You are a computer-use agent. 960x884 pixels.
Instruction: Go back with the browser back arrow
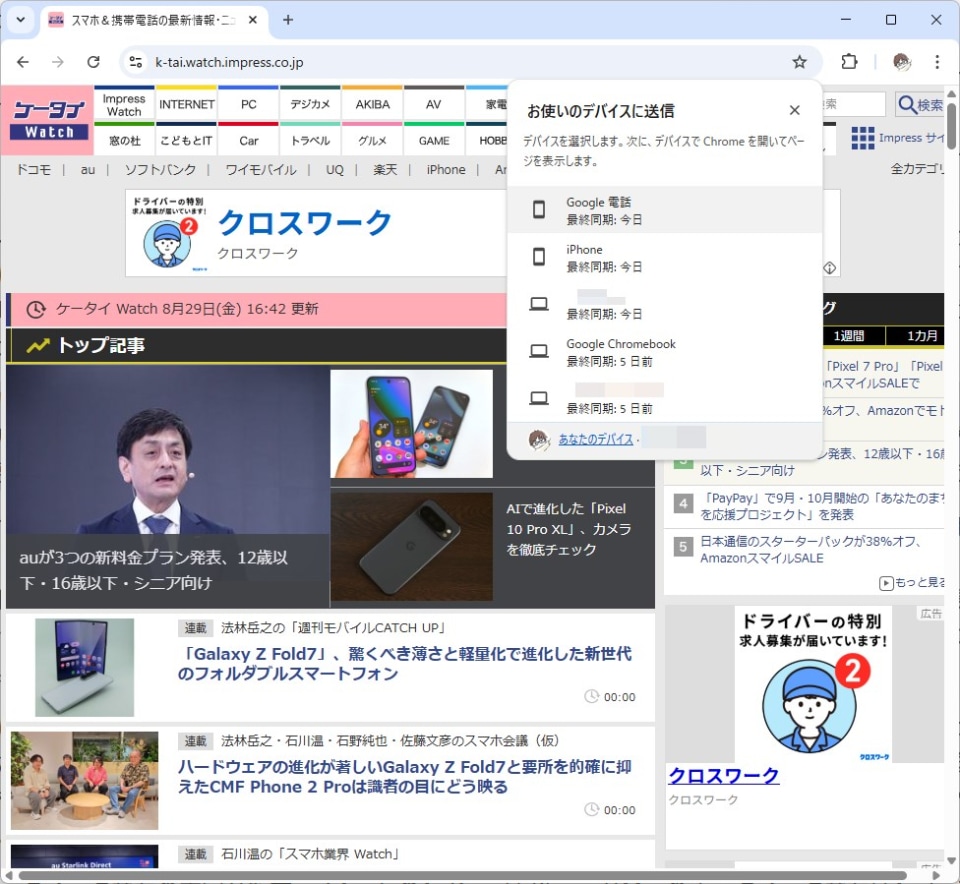pyautogui.click(x=23, y=62)
